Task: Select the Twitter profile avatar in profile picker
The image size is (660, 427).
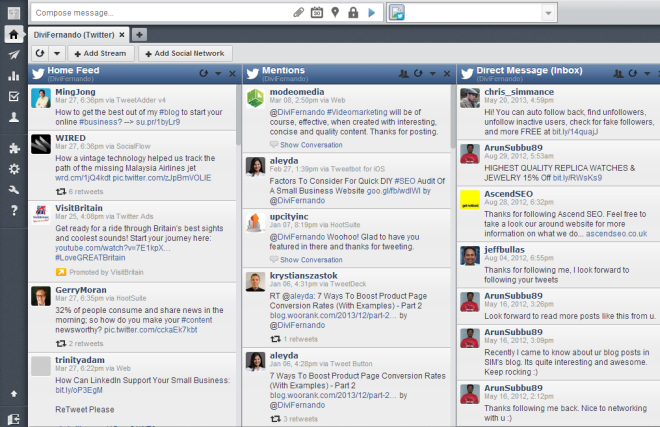Action: coord(397,13)
